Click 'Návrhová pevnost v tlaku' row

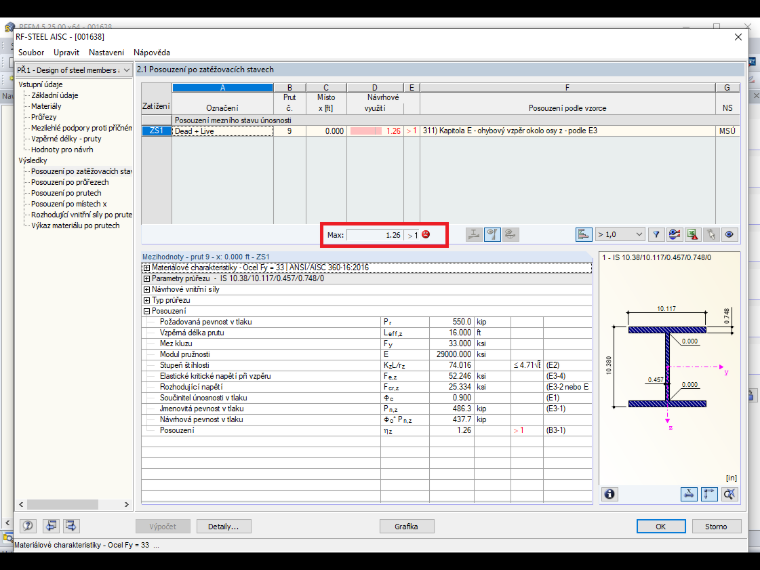coord(367,420)
